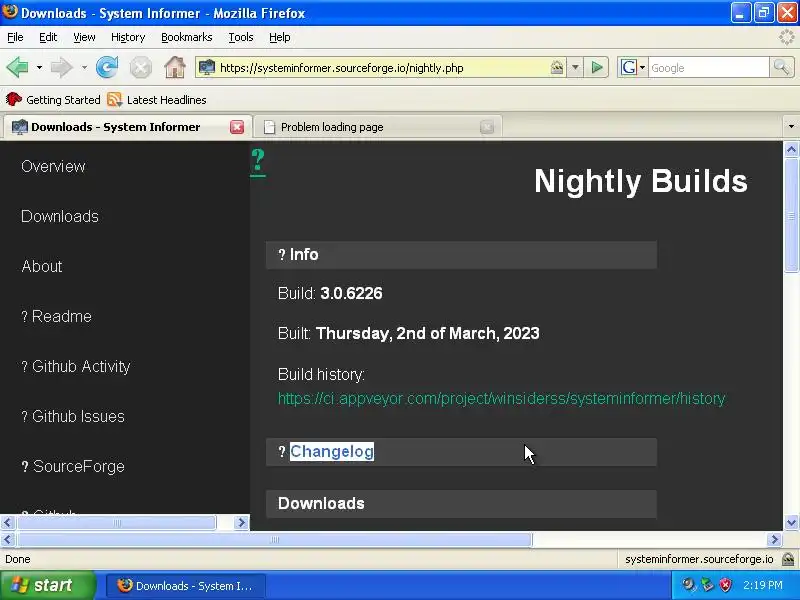The height and width of the screenshot is (600, 800).
Task: Open the SourceForge sidebar link
Action: pyautogui.click(x=73, y=466)
